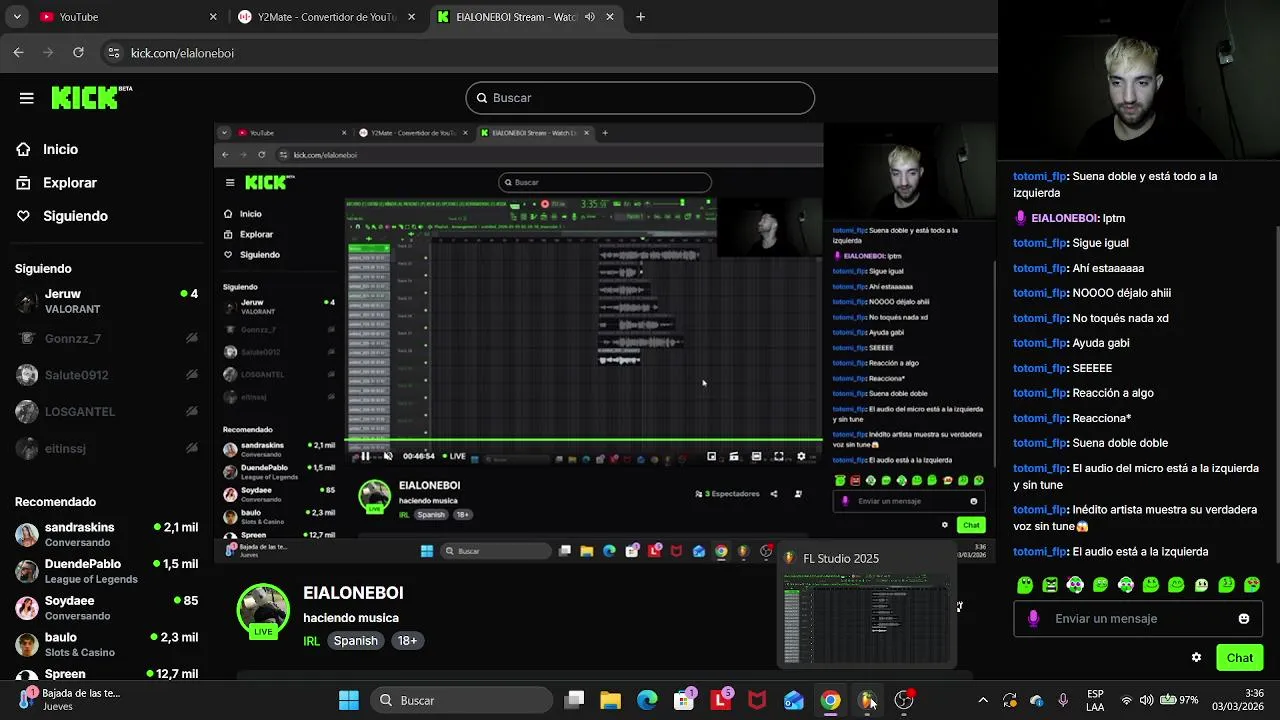This screenshot has width=1280, height=720.
Task: Send the angry green face emote
Action: coord(1050,585)
